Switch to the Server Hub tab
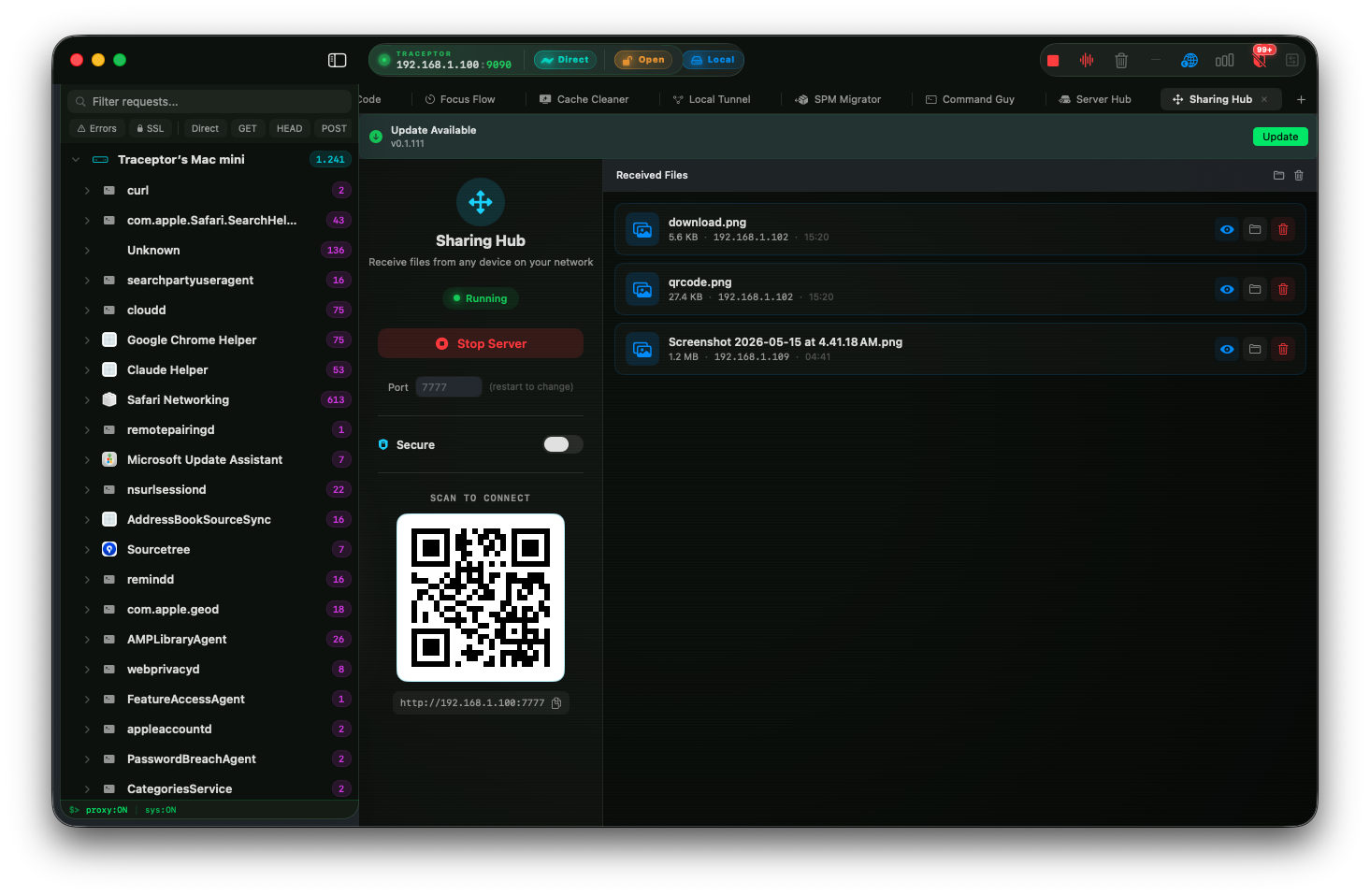Viewport: 1370px width, 896px height. 1095,99
